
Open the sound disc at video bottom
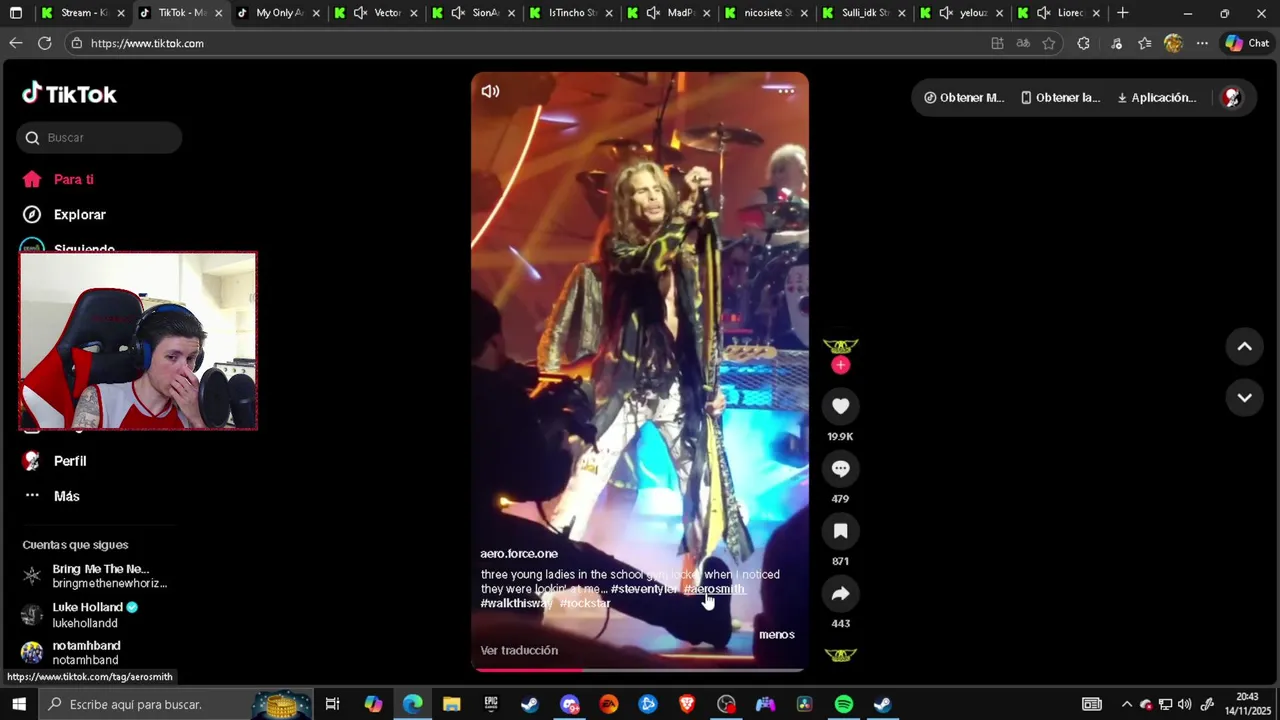840,655
